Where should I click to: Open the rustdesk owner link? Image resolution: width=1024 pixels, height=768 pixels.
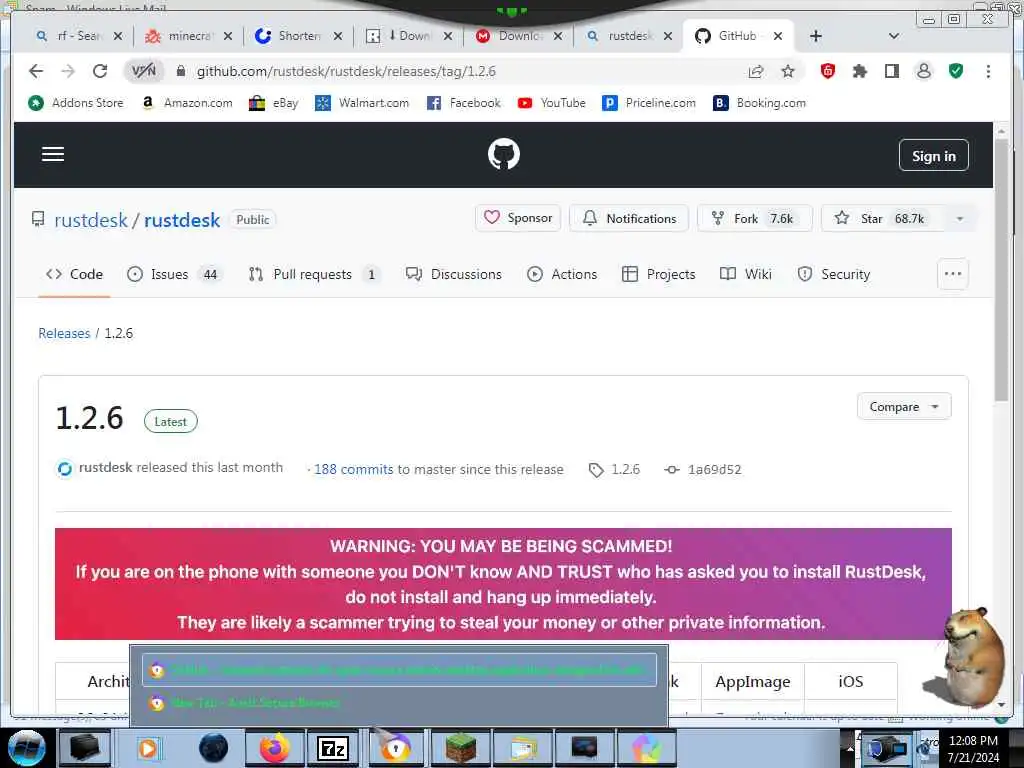(x=91, y=220)
